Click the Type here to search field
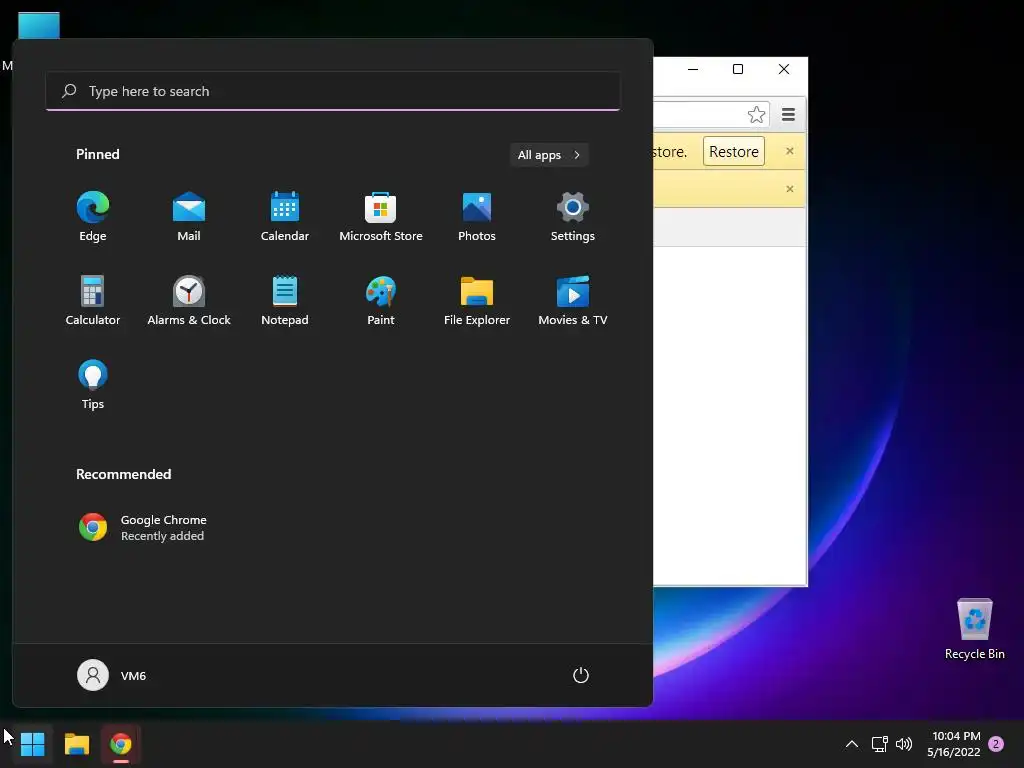The width and height of the screenshot is (1024, 768). click(x=333, y=91)
